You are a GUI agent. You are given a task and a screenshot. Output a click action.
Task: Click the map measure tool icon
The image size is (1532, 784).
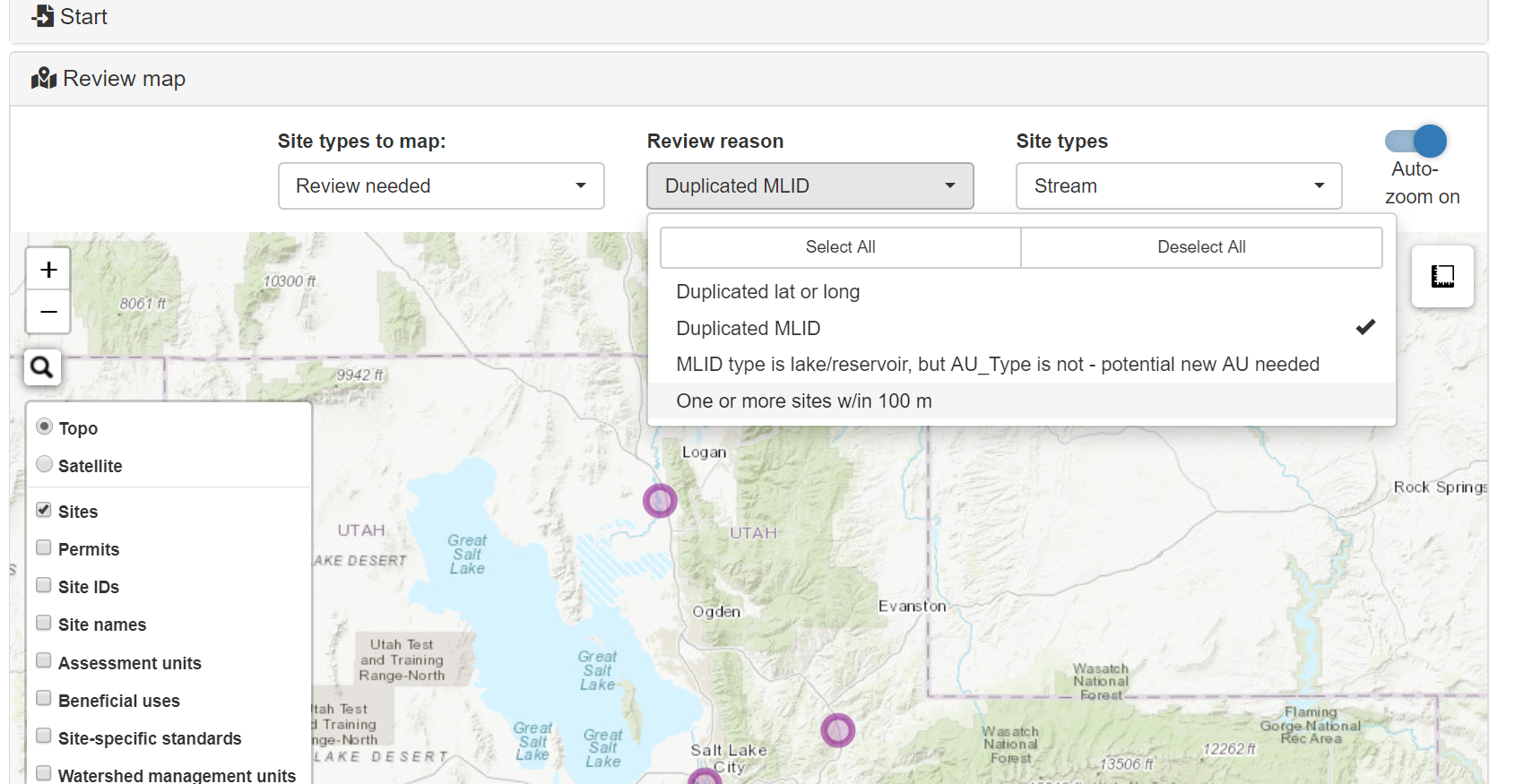1441,277
